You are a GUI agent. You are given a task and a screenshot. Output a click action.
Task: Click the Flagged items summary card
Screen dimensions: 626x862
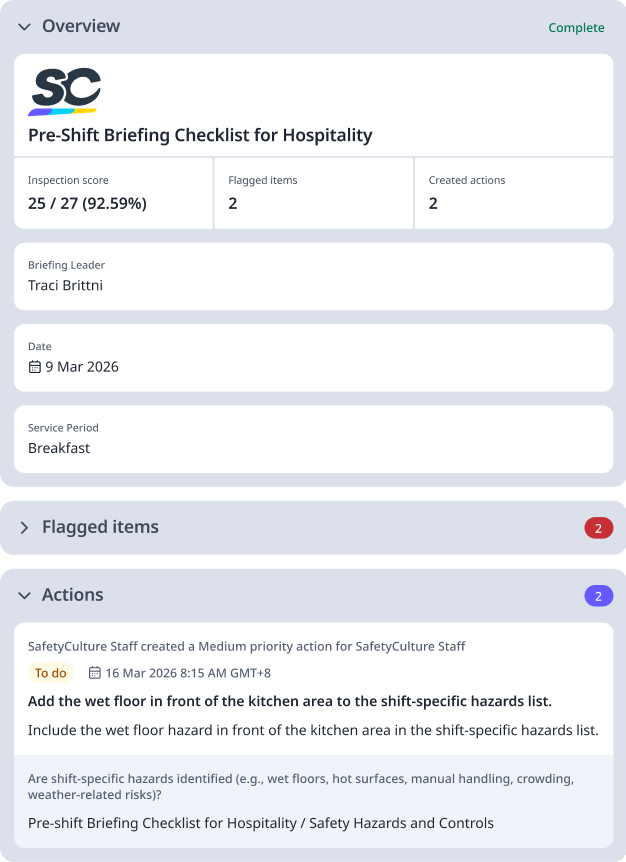313,193
